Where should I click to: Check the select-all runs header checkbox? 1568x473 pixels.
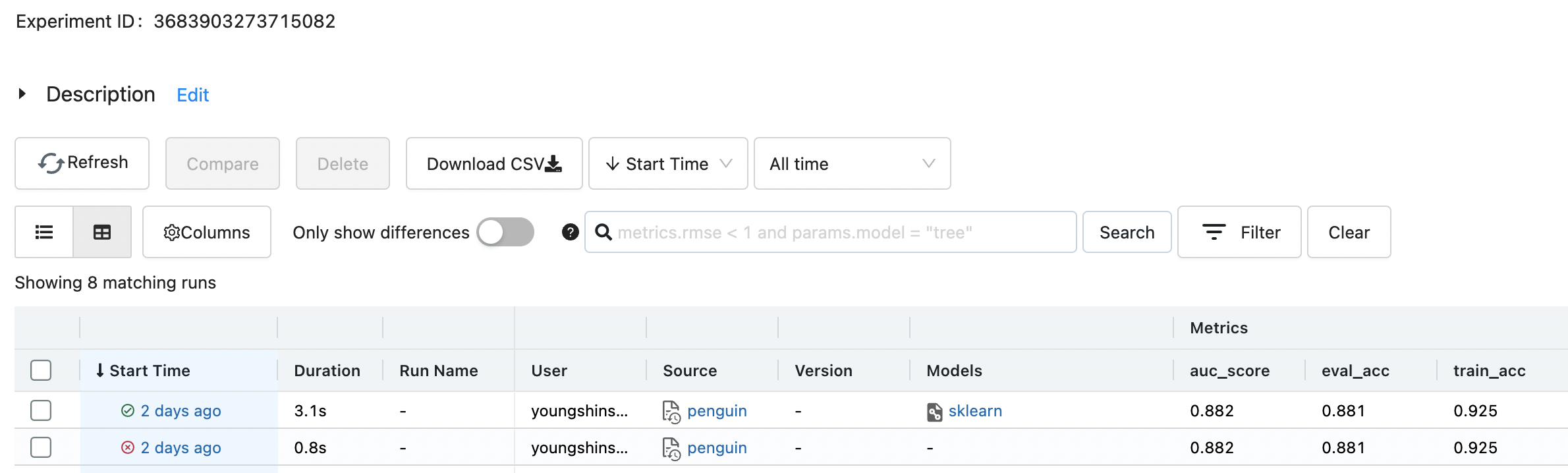[41, 370]
